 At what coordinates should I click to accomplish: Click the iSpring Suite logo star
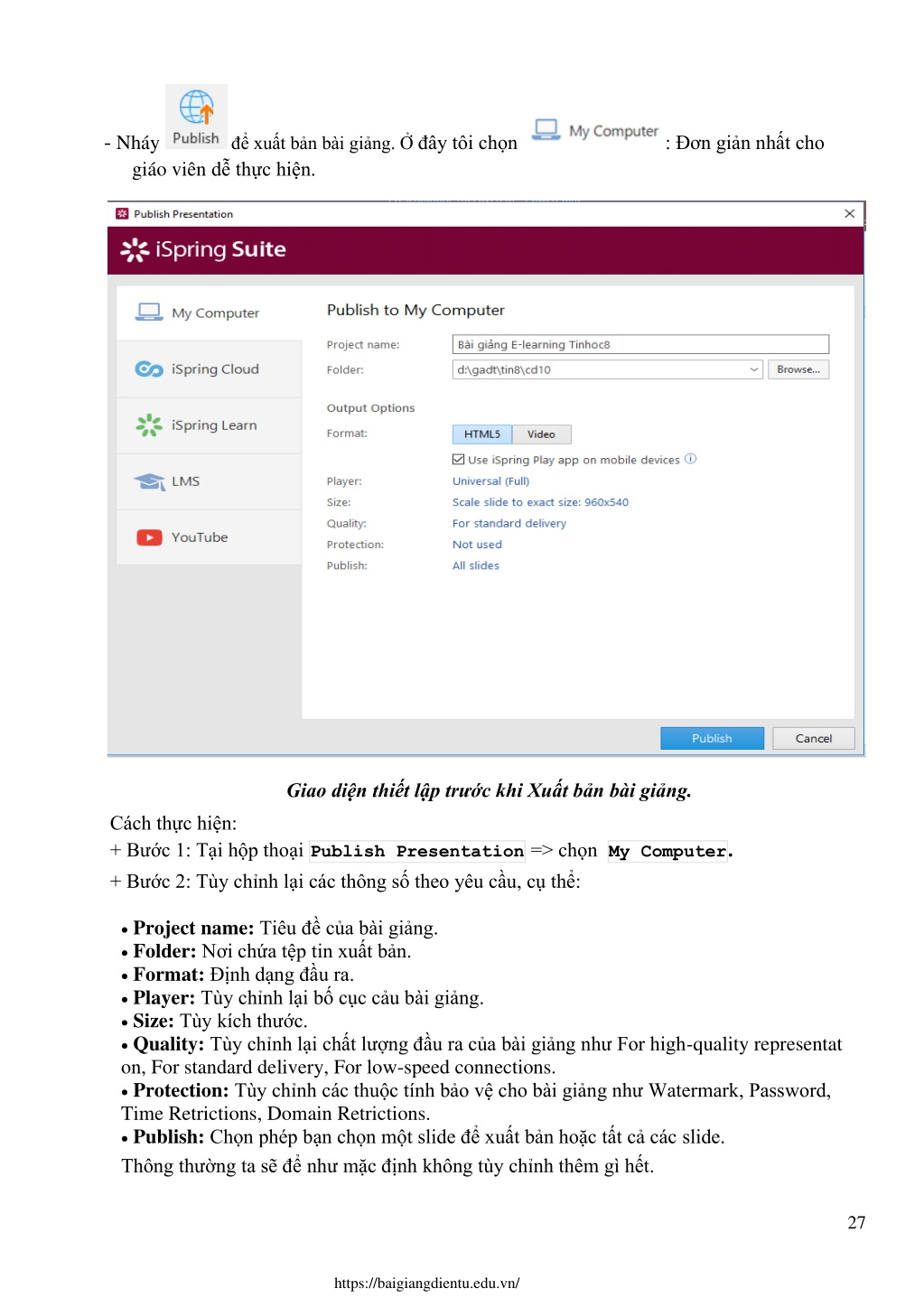(x=135, y=249)
